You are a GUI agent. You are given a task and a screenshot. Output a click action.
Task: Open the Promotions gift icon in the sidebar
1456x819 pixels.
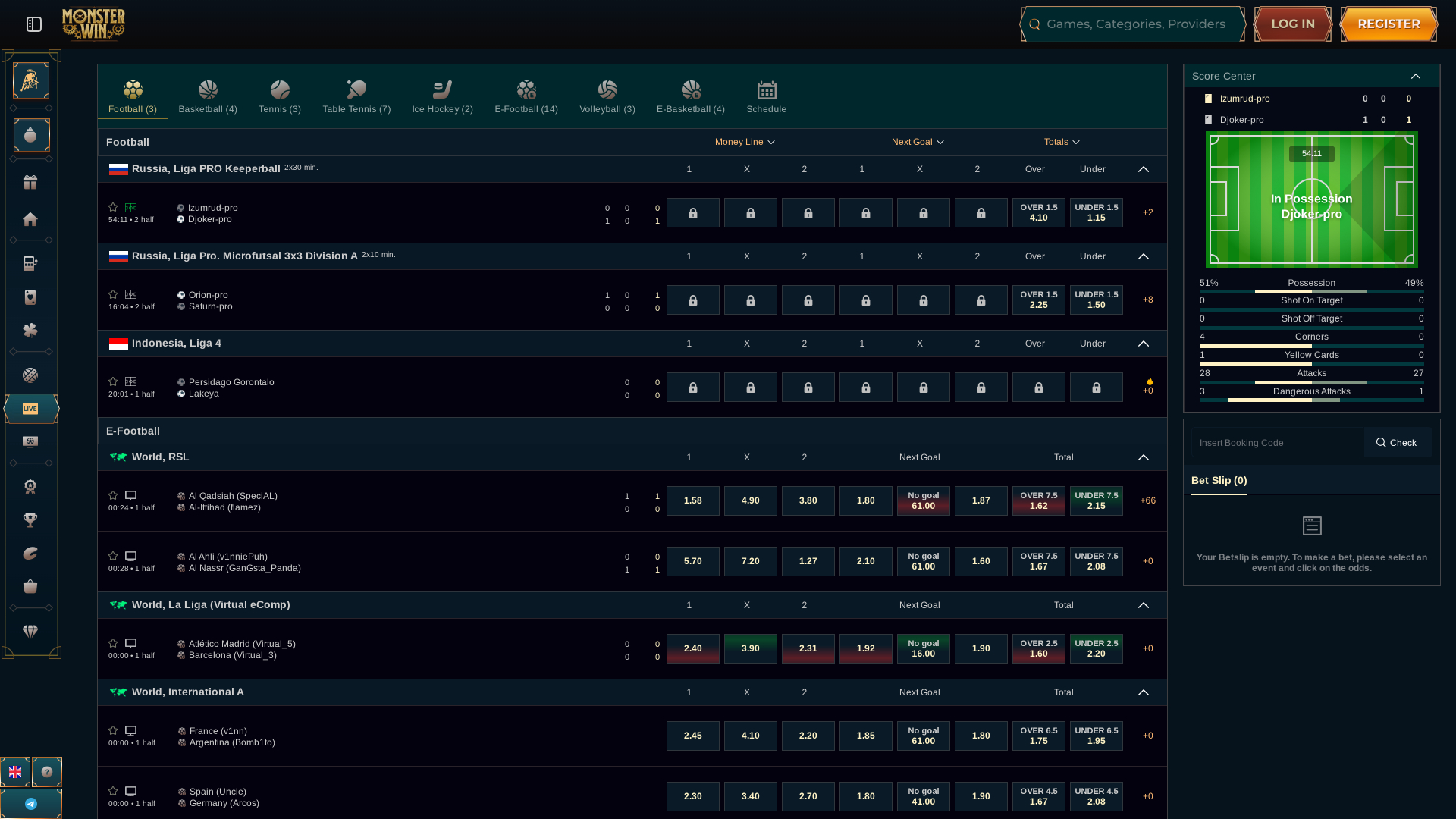pos(30,182)
